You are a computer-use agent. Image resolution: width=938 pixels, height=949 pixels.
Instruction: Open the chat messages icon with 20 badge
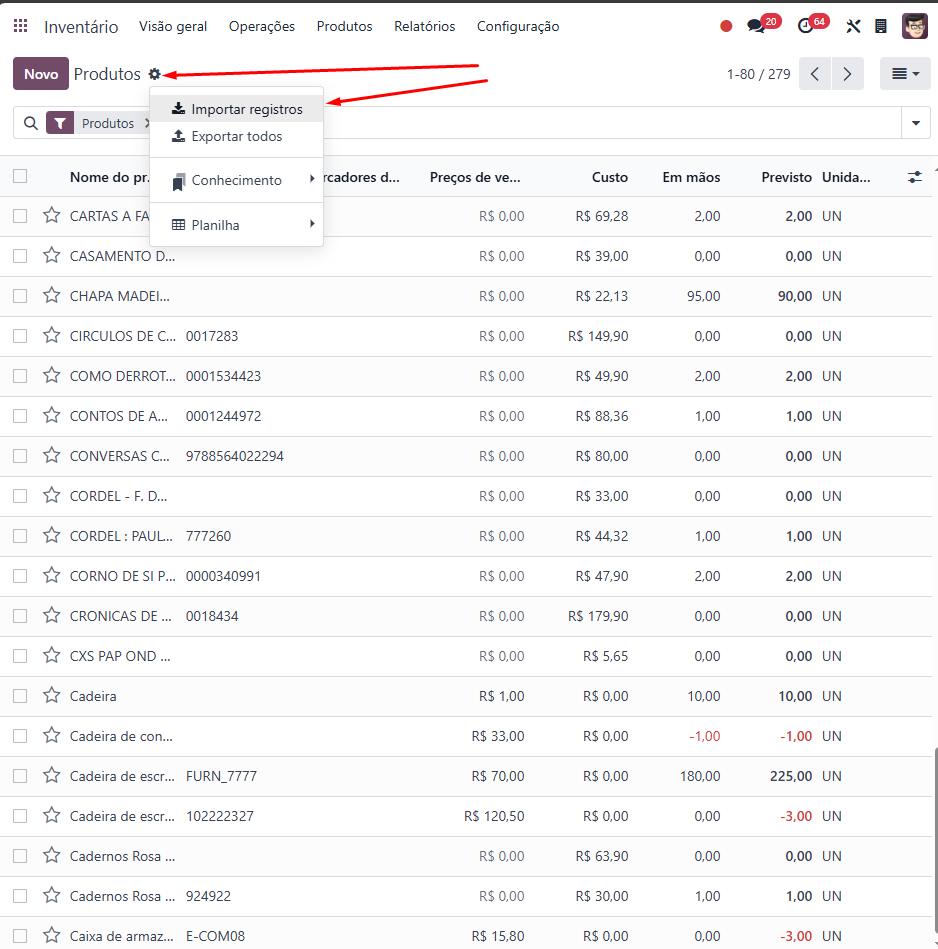click(756, 26)
